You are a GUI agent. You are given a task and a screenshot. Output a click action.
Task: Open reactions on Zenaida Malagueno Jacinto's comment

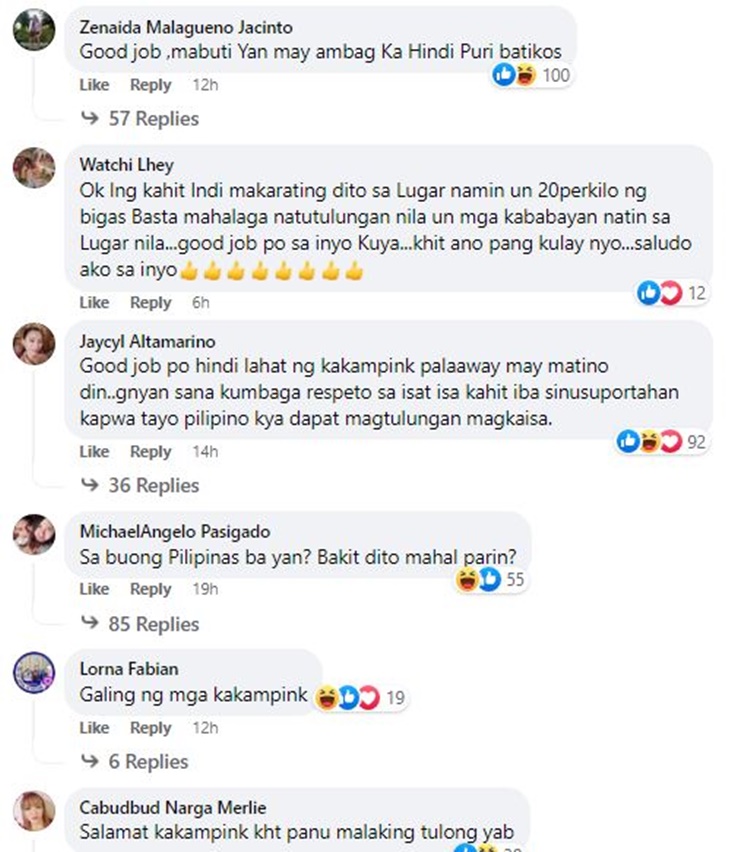click(531, 75)
